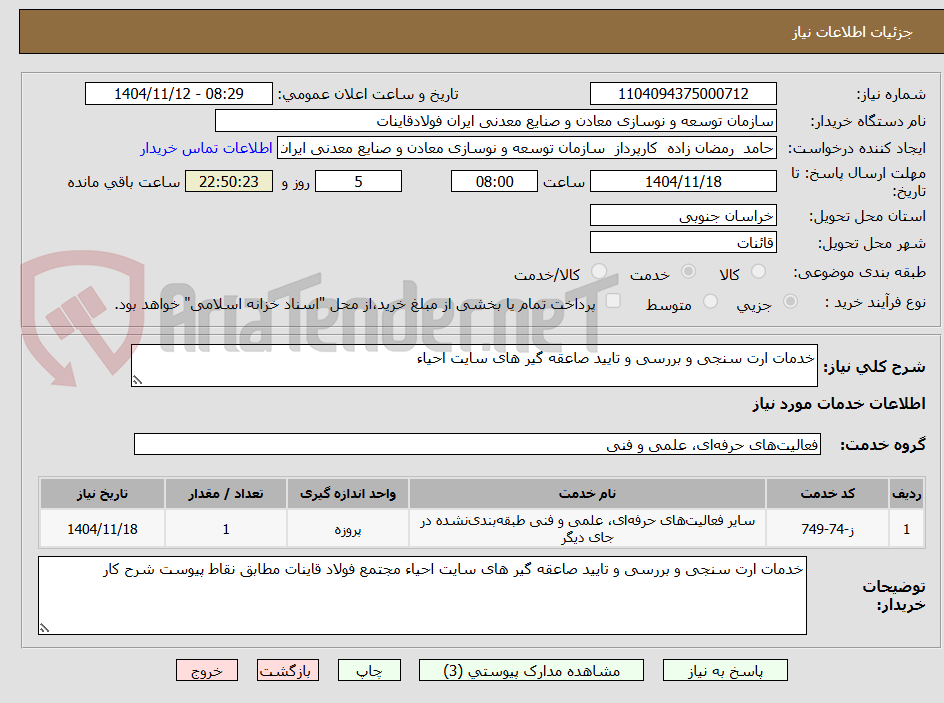Viewport: 944px width, 703px height.
Task: Click the شماره نیاز field 1104094375000712
Action: 683,94
